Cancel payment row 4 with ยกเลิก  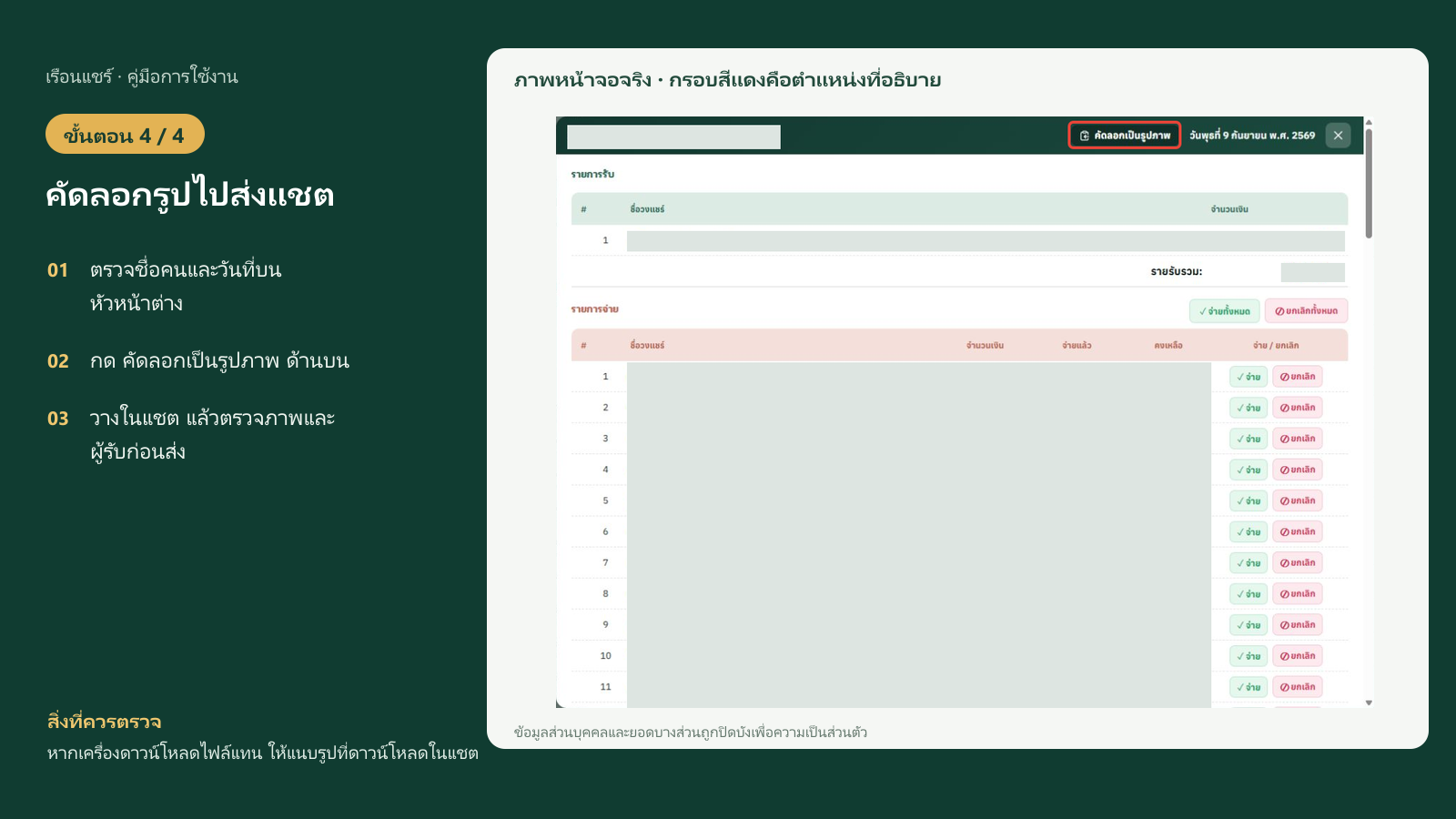[x=1298, y=470]
